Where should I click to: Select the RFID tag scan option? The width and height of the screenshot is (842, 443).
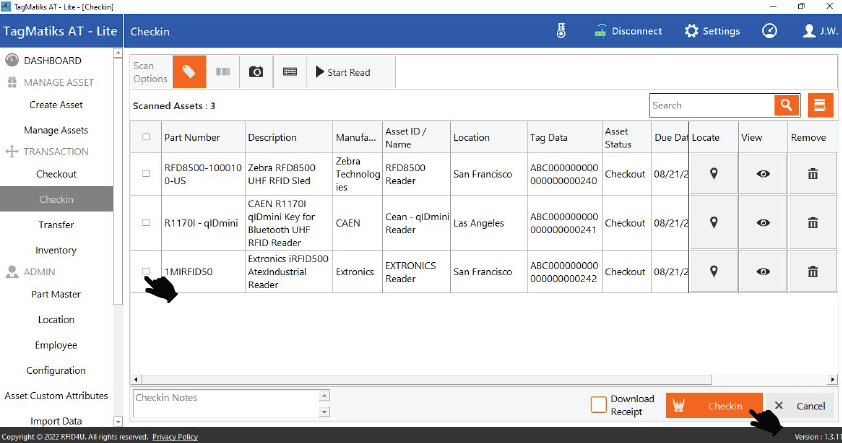click(x=189, y=72)
